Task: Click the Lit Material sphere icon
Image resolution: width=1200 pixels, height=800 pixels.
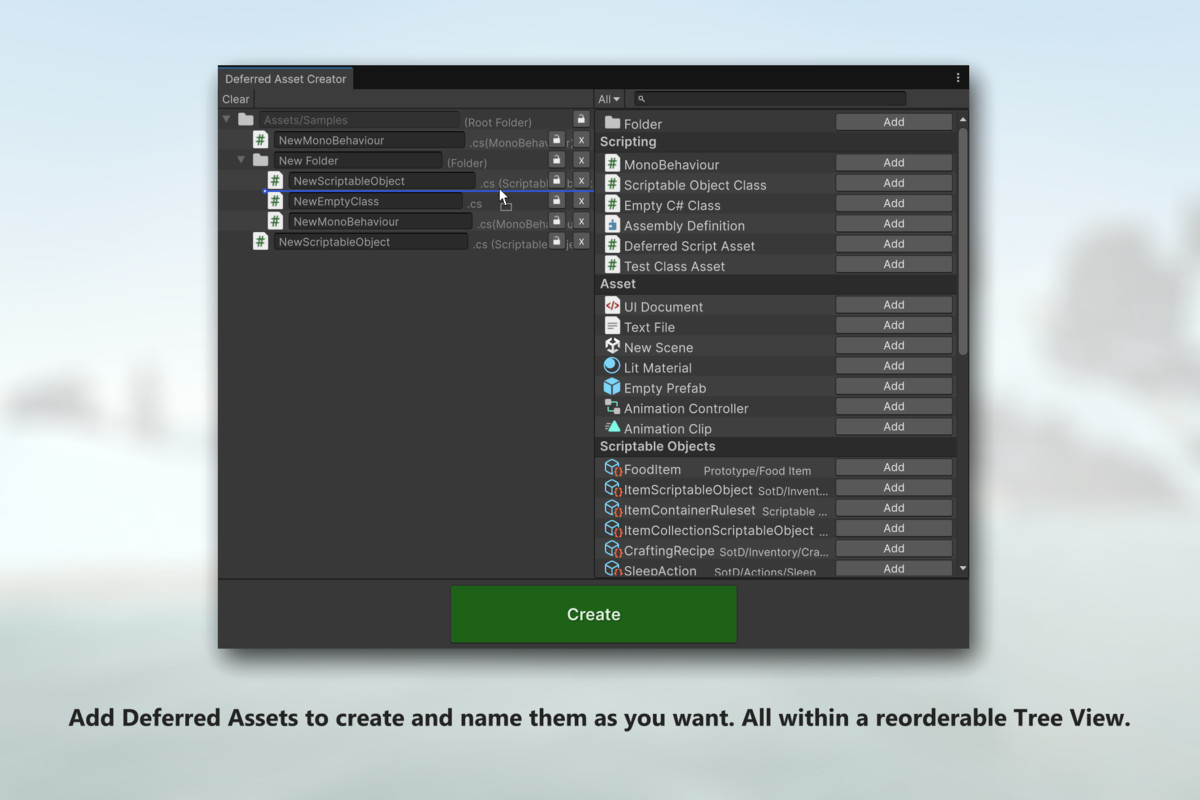Action: point(611,366)
